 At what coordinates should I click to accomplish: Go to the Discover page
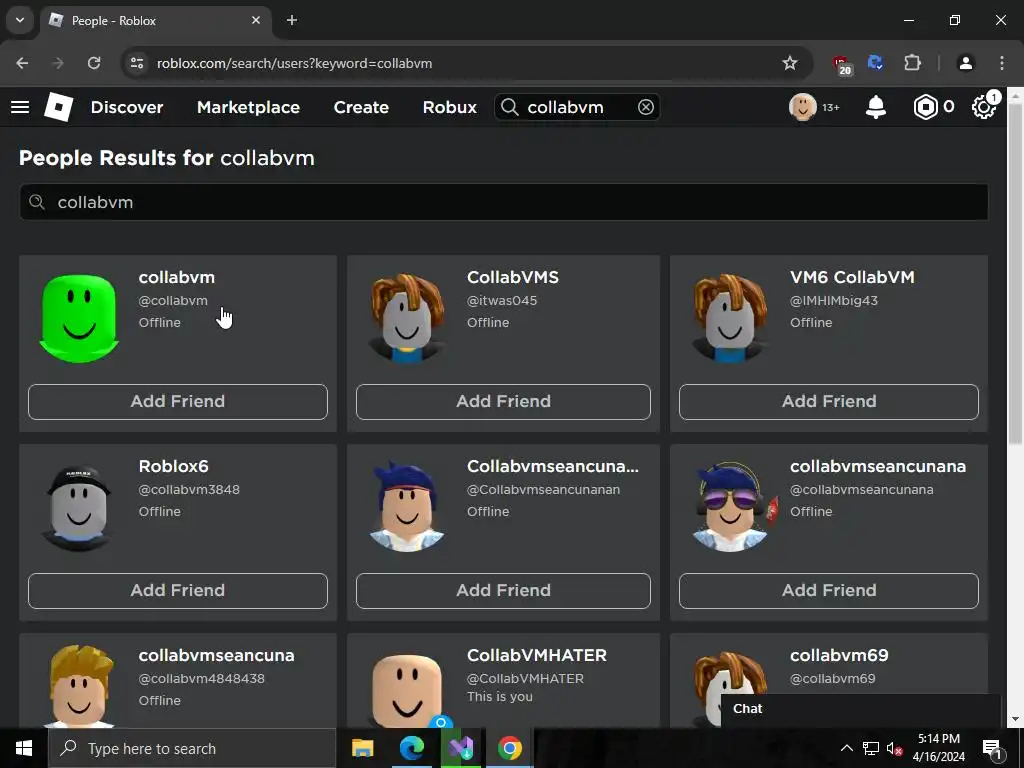(x=127, y=107)
